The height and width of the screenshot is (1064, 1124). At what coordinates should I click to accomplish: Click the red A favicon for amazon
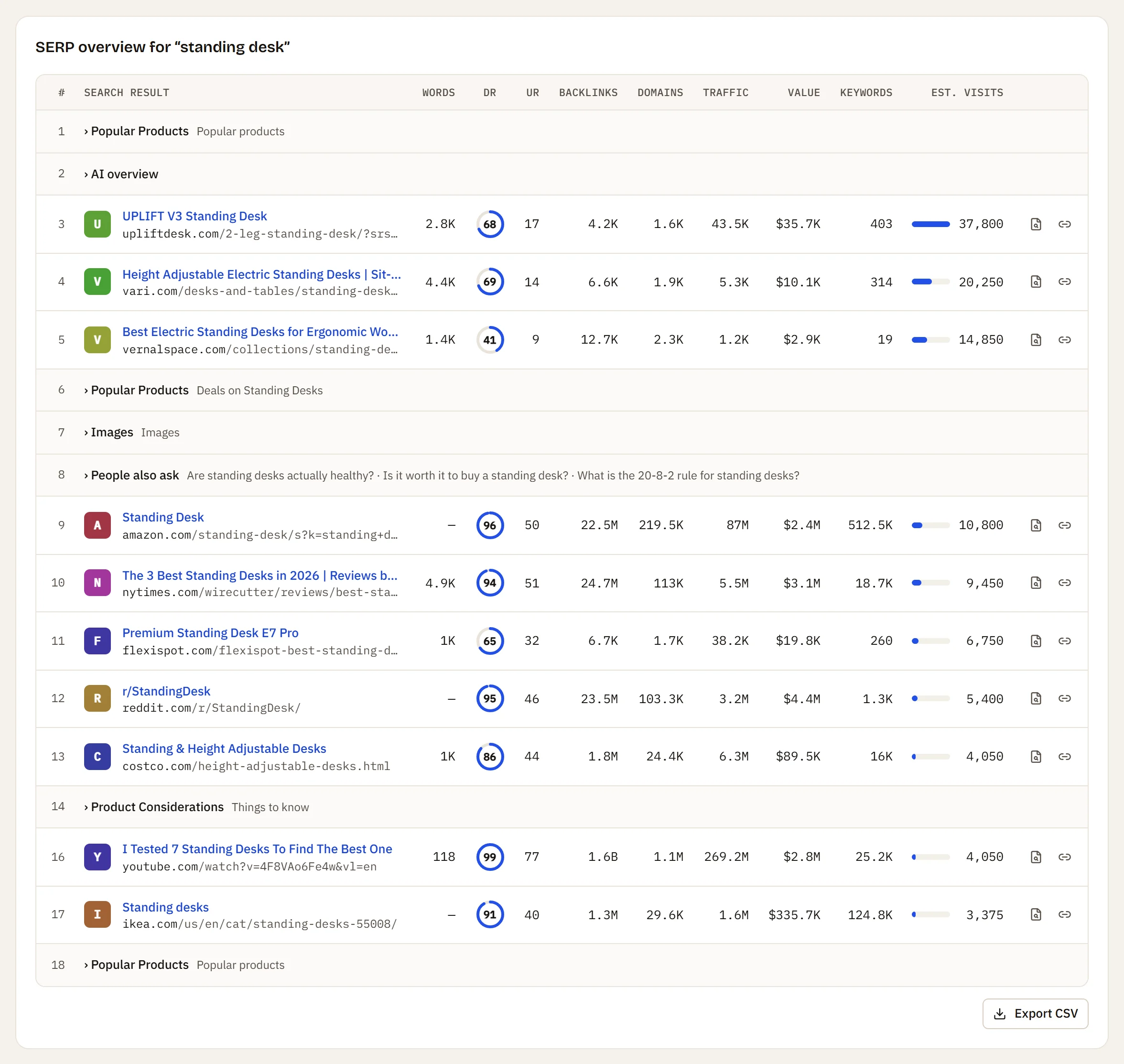[97, 525]
